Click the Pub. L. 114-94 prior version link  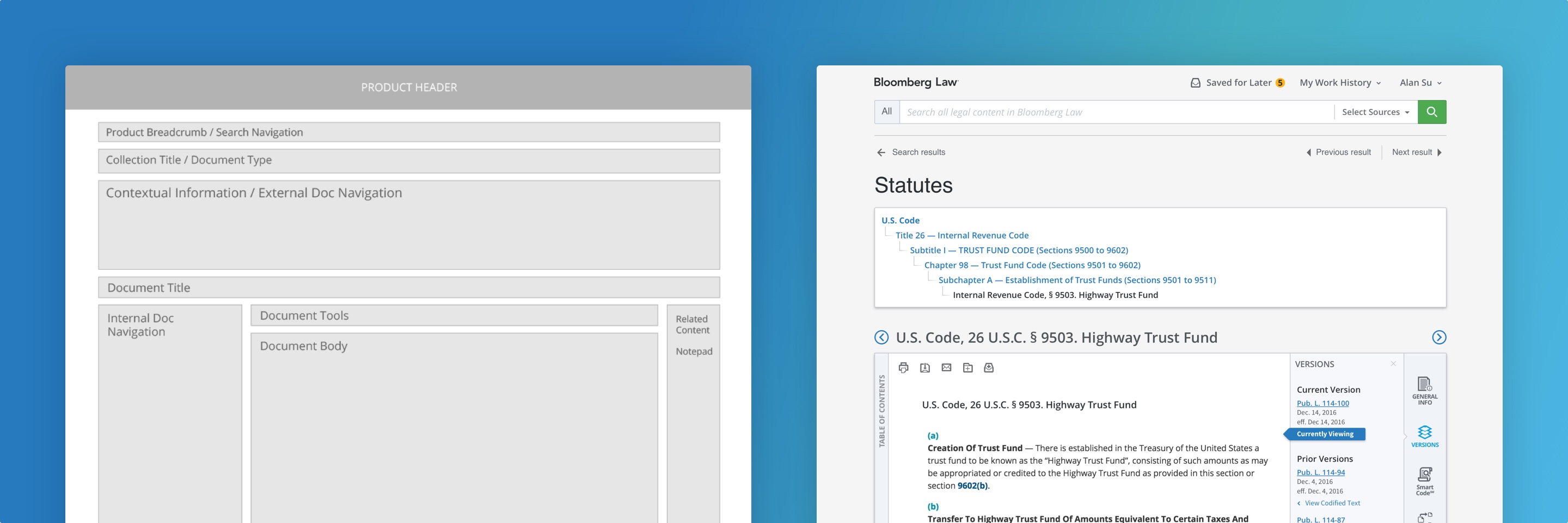[x=1320, y=472]
